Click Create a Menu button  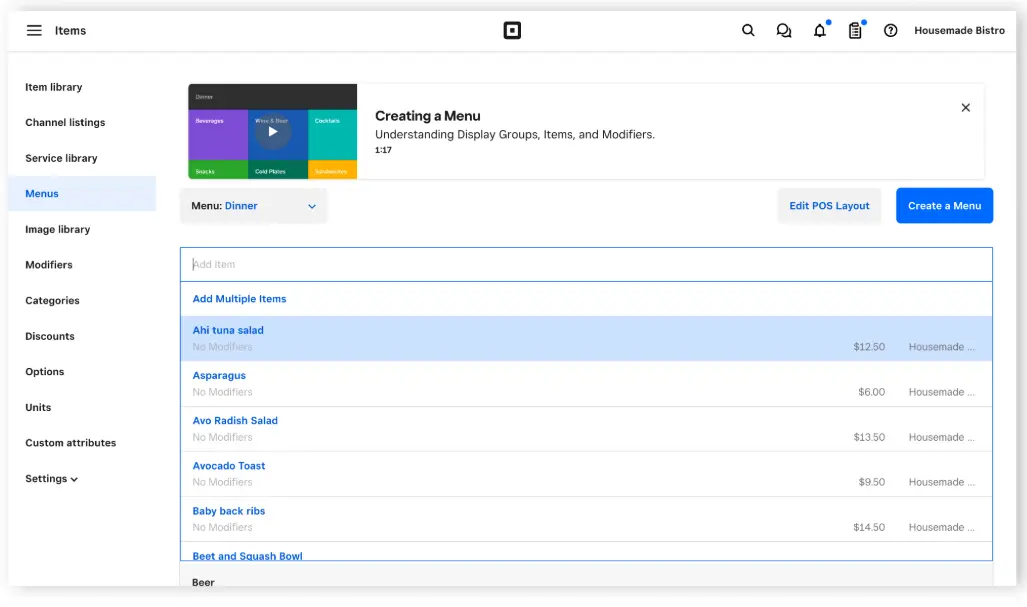pyautogui.click(x=944, y=206)
